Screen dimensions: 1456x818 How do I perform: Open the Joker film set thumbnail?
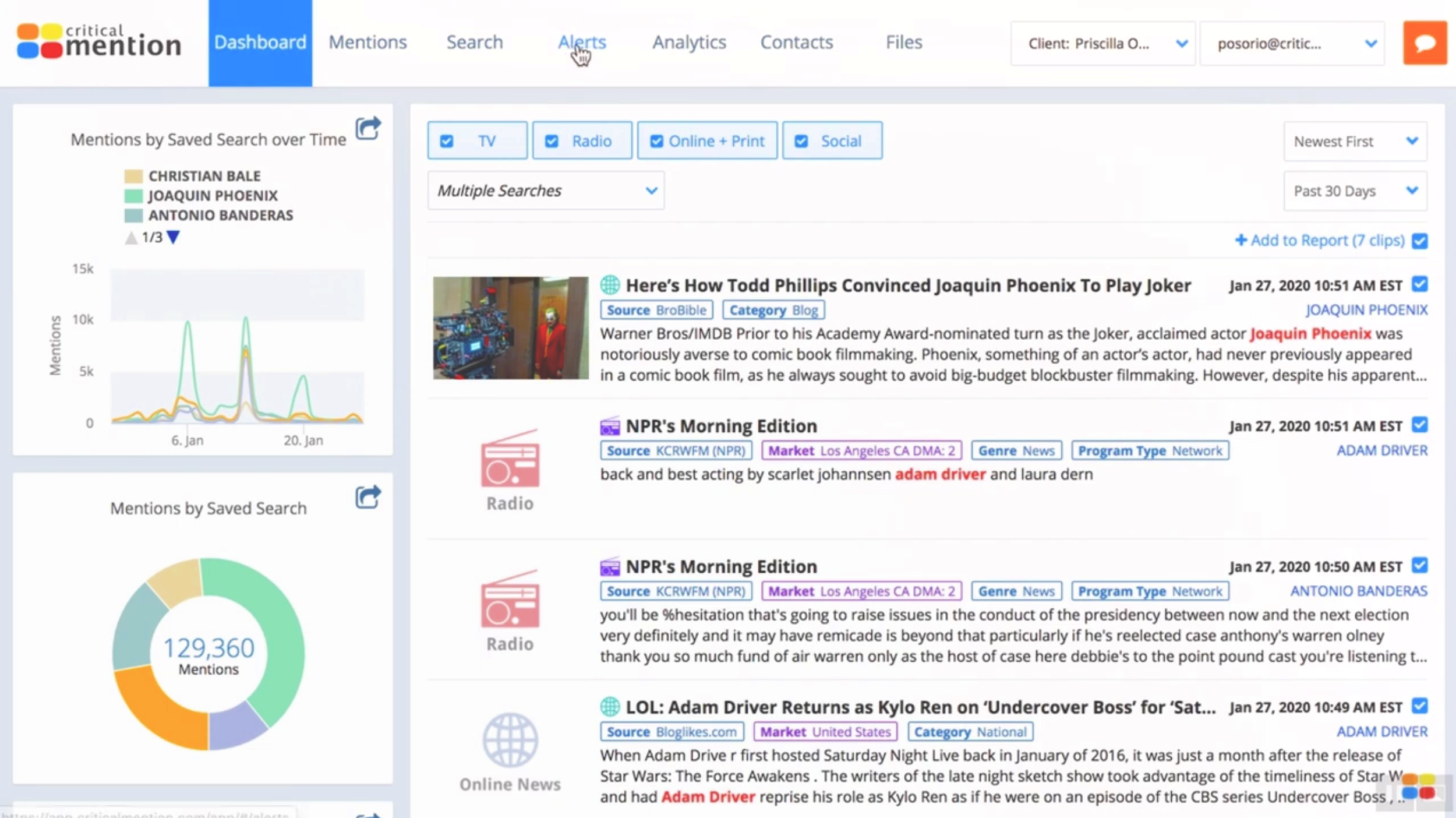coord(511,328)
